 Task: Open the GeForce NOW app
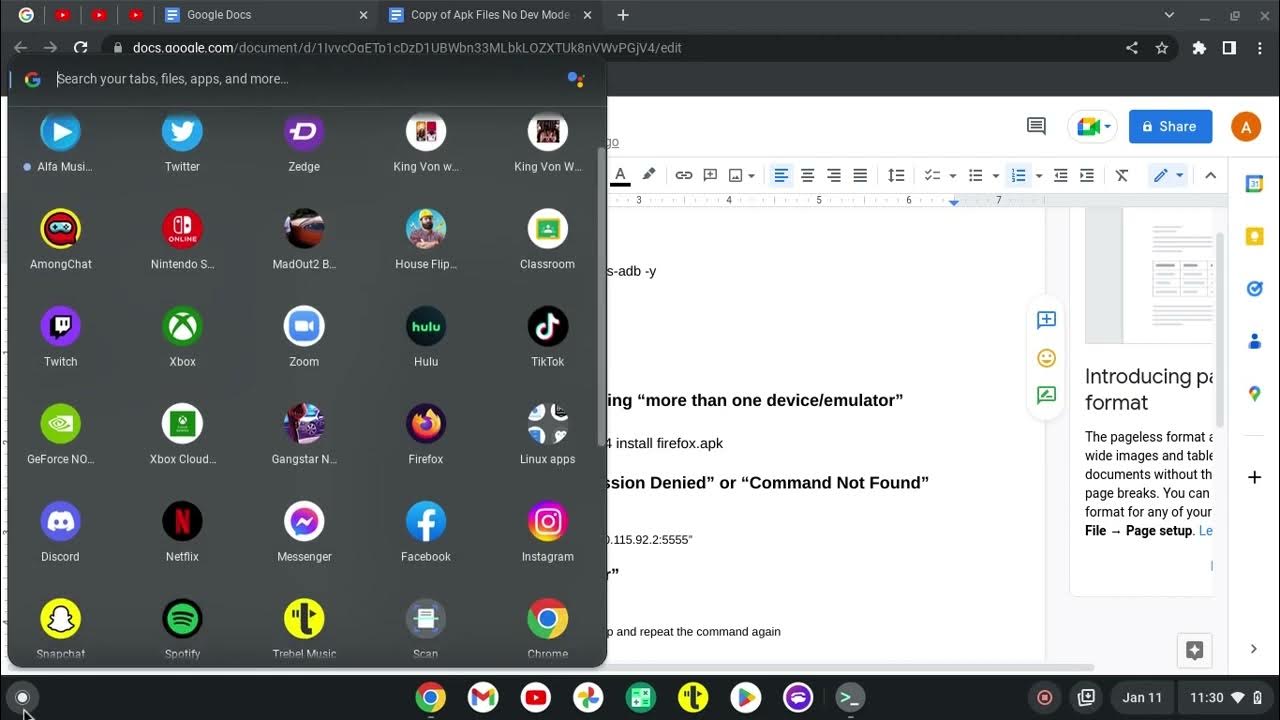pyautogui.click(x=61, y=424)
